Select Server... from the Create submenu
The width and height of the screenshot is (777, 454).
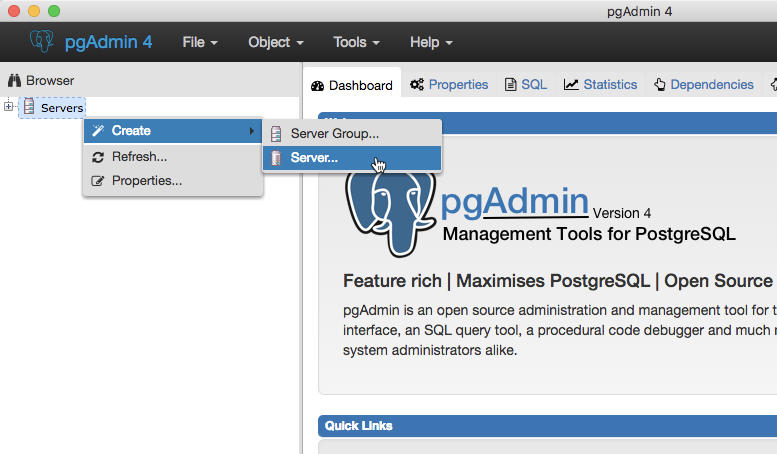point(352,158)
